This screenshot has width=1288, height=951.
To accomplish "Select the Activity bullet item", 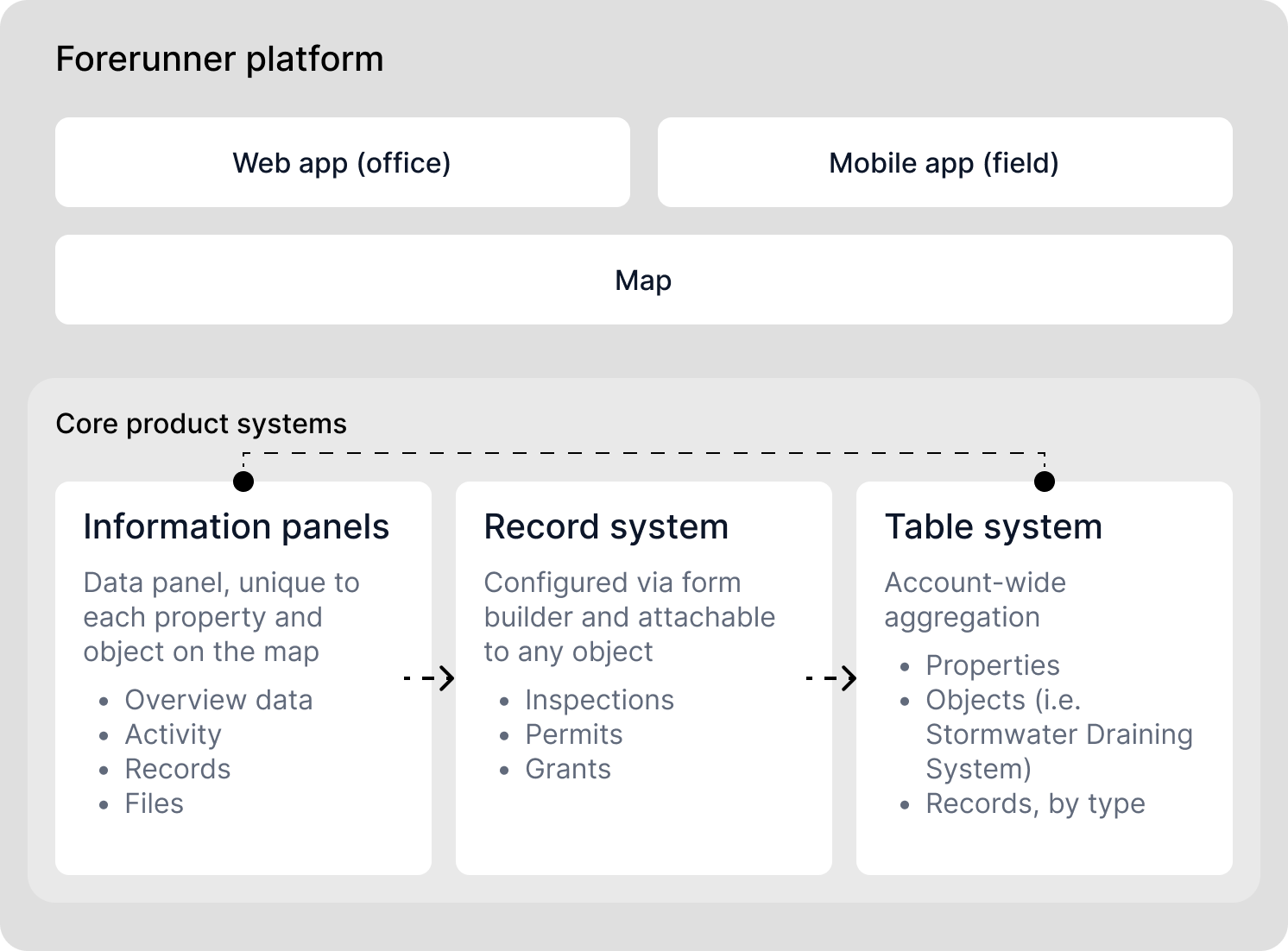I will pyautogui.click(x=173, y=734).
